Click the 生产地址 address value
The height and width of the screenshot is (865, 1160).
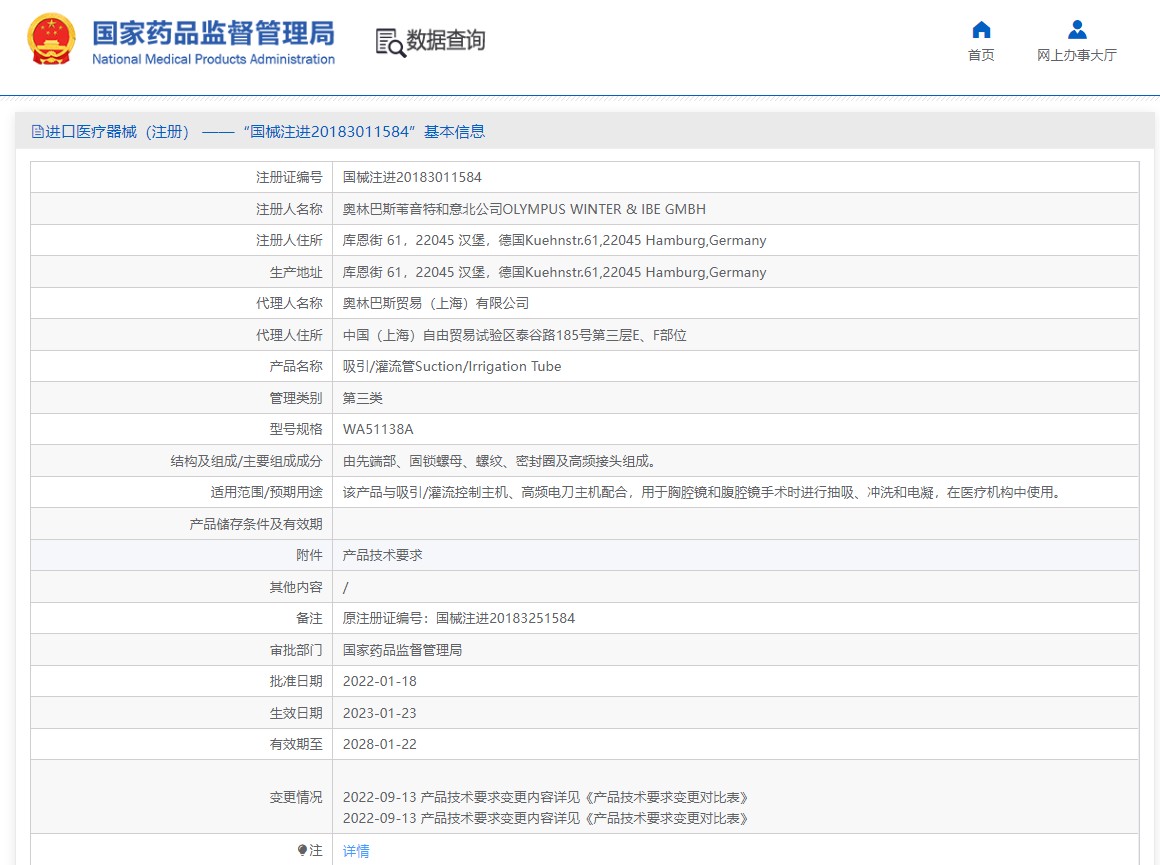(554, 272)
